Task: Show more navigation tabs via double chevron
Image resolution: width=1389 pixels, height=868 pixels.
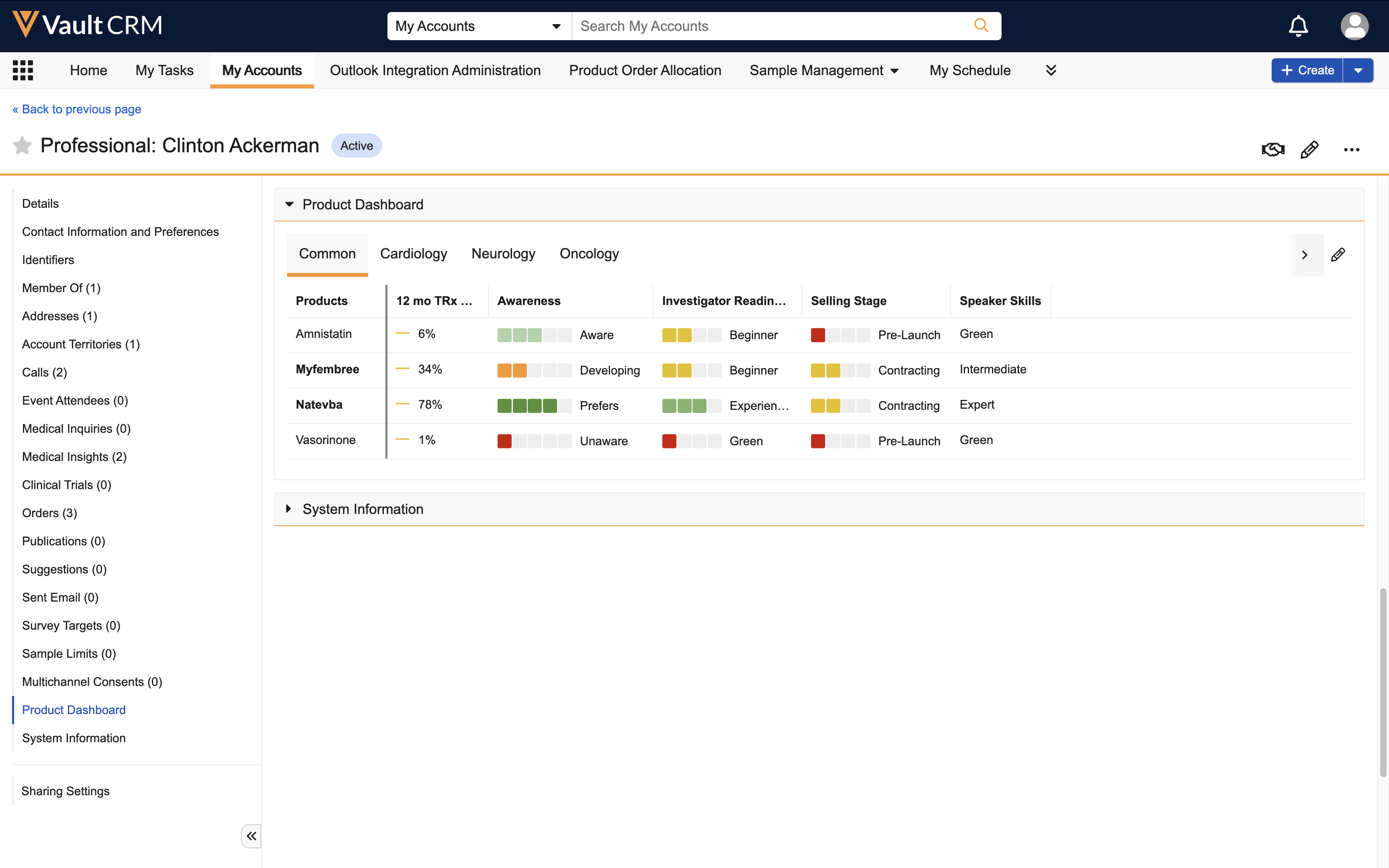Action: click(x=1051, y=70)
